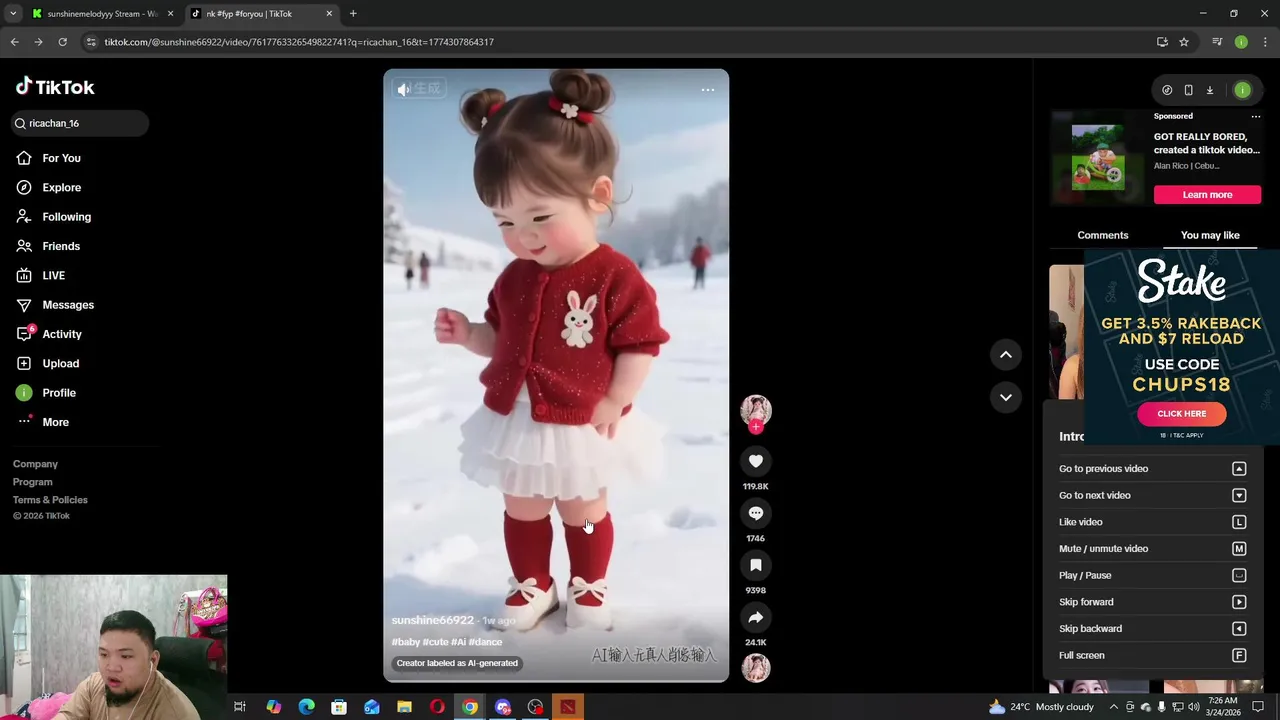Open the sunshine66922 username on the video
The width and height of the screenshot is (1280, 720).
tap(432, 620)
